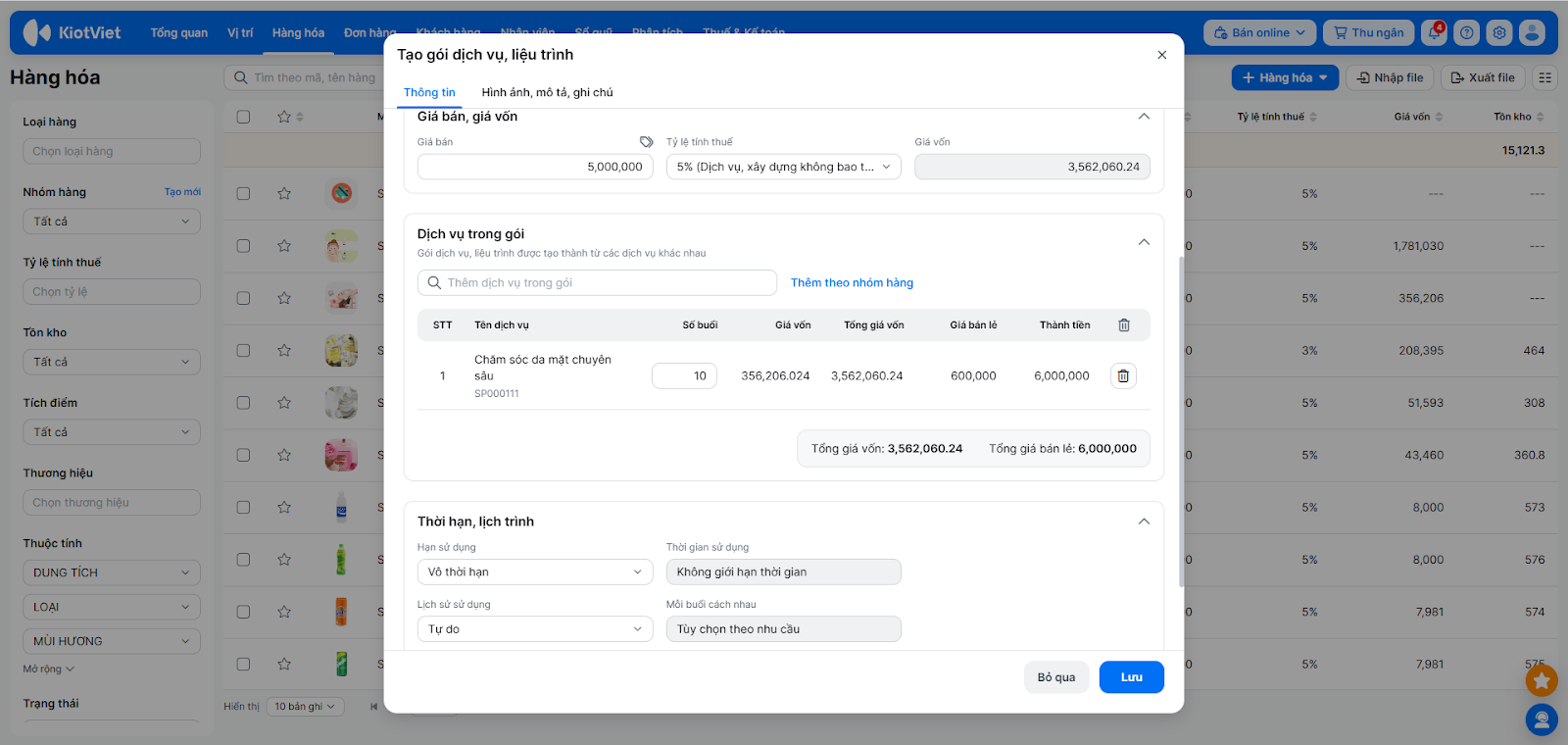1568x745 pixels.
Task: Star the first product row as favorite
Action: pos(284,193)
